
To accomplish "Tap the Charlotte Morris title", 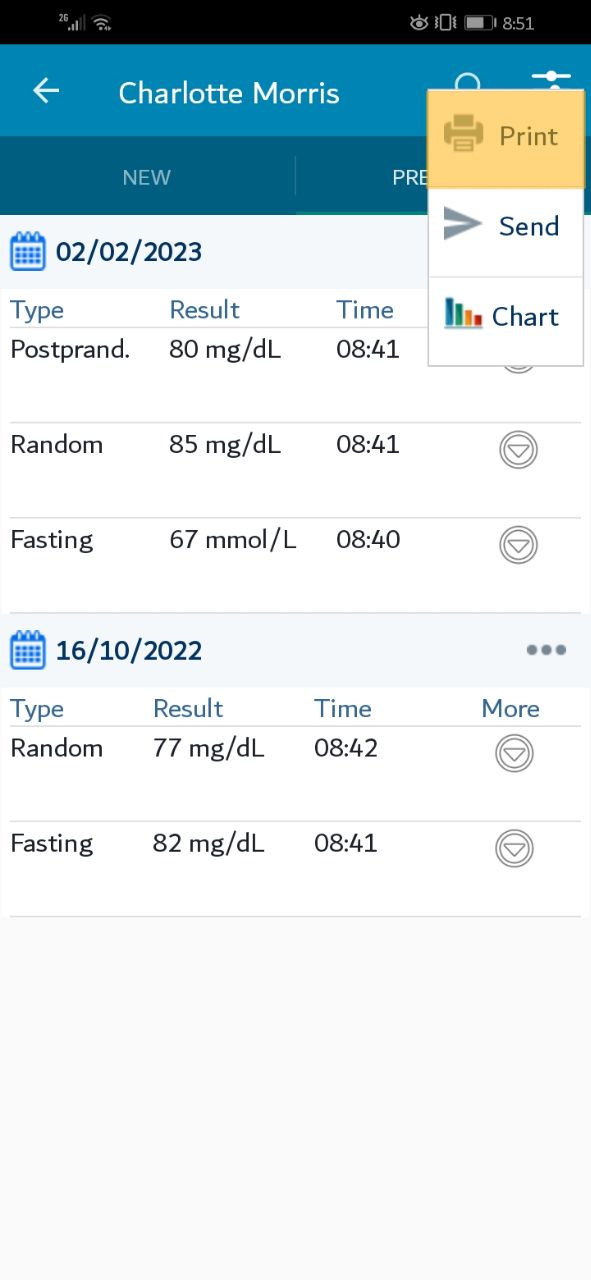I will click(x=229, y=93).
